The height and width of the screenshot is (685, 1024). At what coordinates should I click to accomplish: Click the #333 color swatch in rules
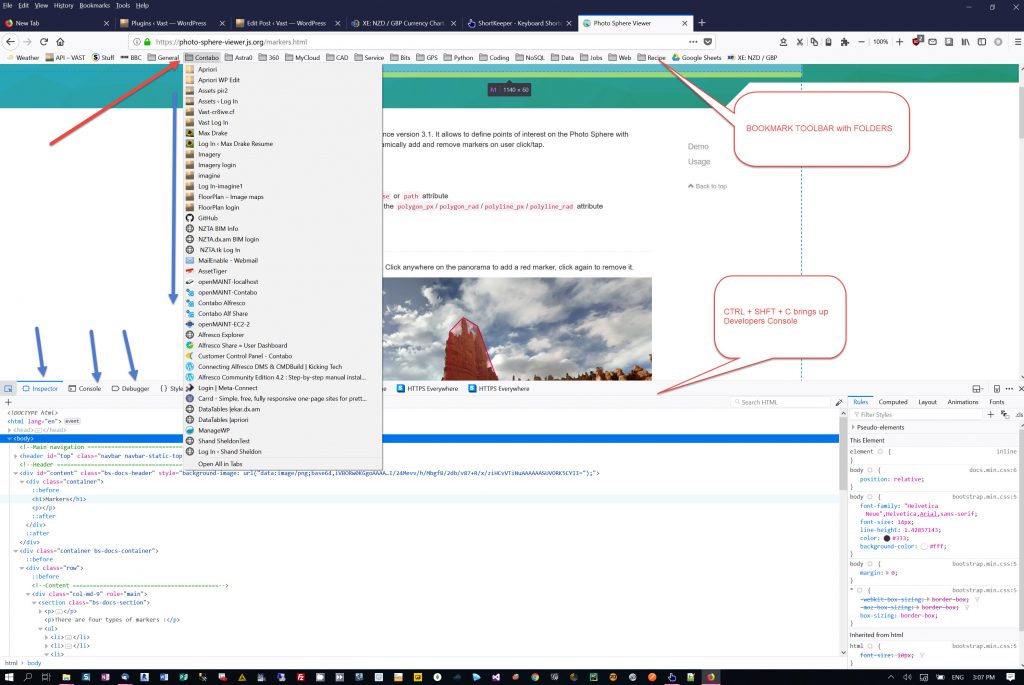(x=887, y=538)
